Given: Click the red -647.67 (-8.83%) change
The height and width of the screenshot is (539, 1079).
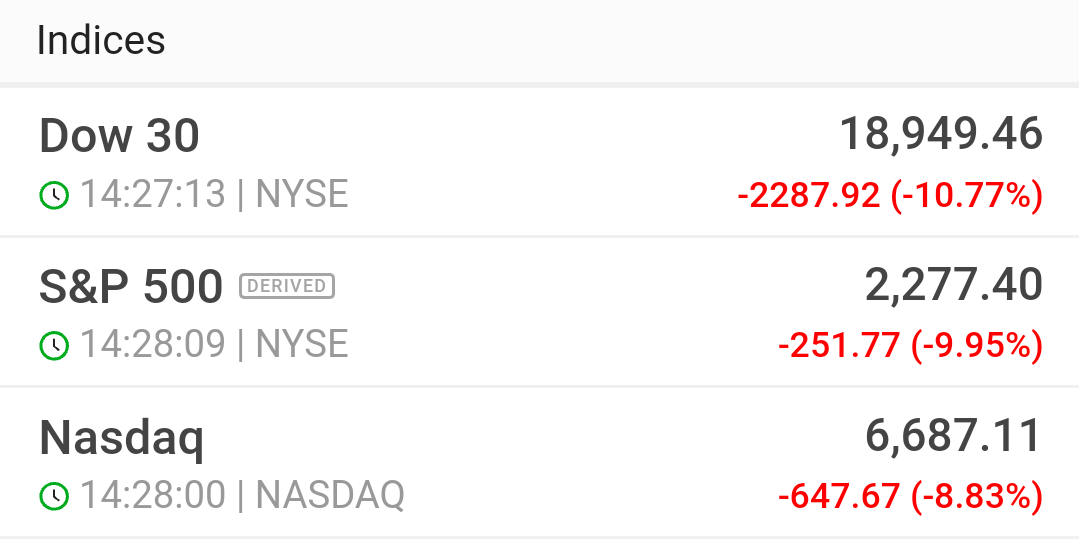Looking at the screenshot, I should click(x=910, y=496).
